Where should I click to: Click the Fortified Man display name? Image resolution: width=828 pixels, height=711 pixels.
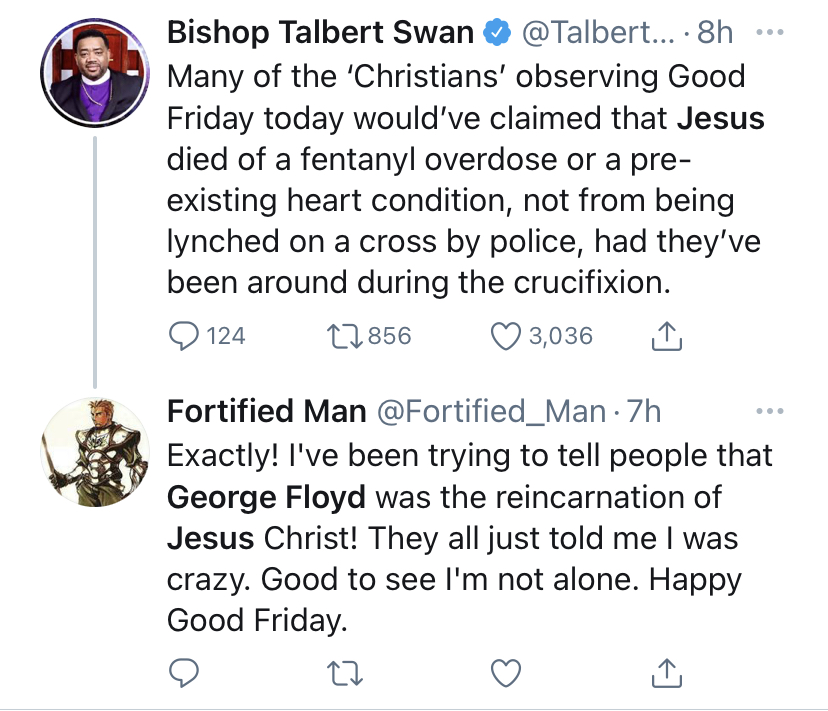[x=267, y=411]
